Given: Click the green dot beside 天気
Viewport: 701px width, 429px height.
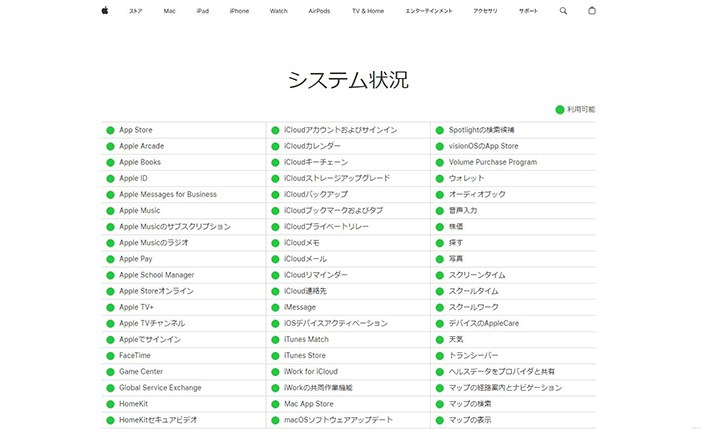Looking at the screenshot, I should (x=440, y=340).
